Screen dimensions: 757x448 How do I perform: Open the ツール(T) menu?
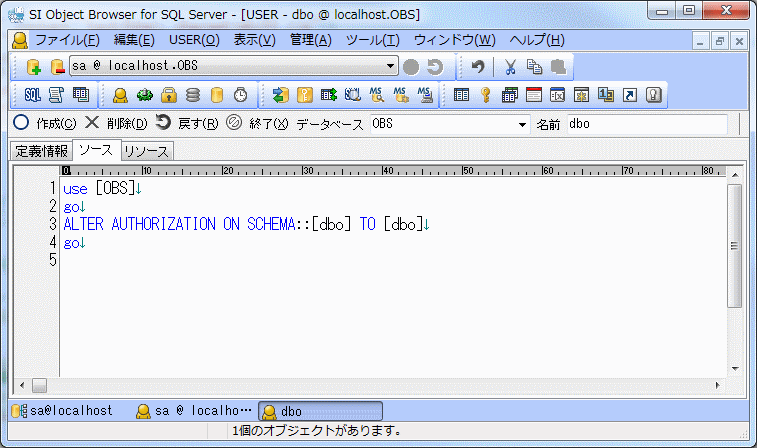pyautogui.click(x=372, y=40)
